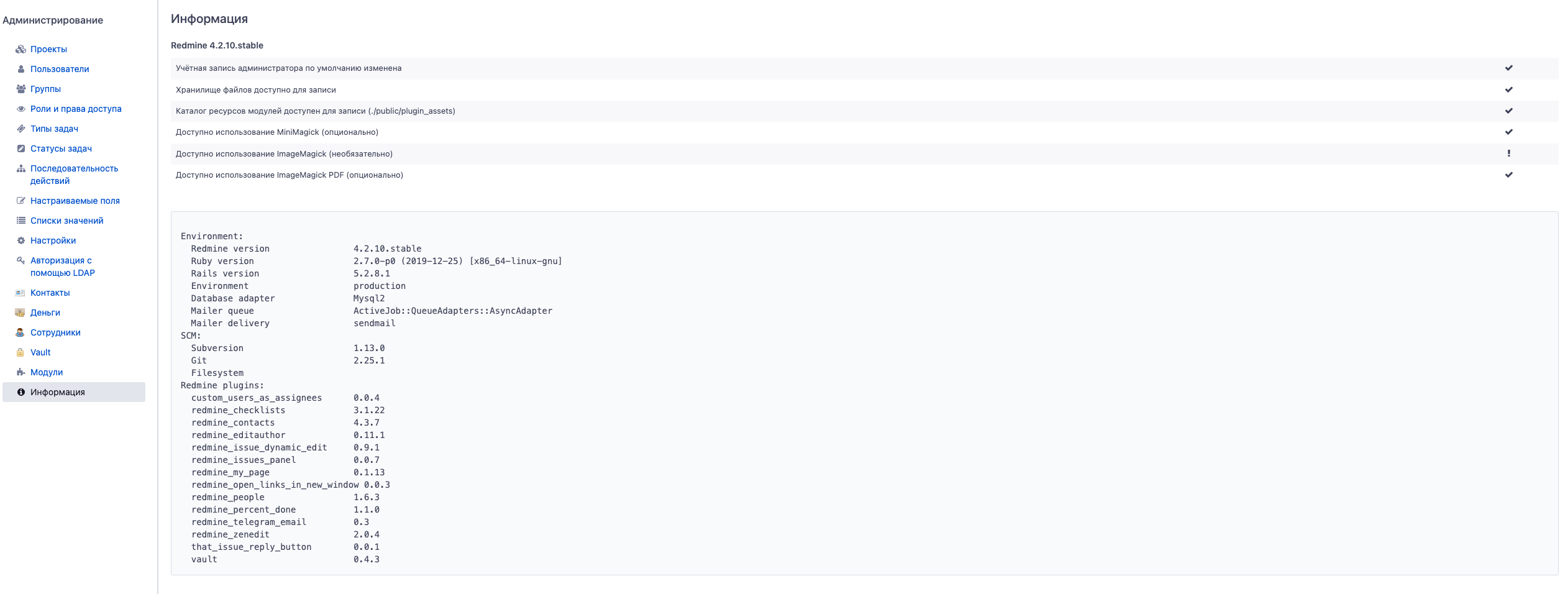
Task: Open the Проекты admin section
Action: tap(48, 49)
